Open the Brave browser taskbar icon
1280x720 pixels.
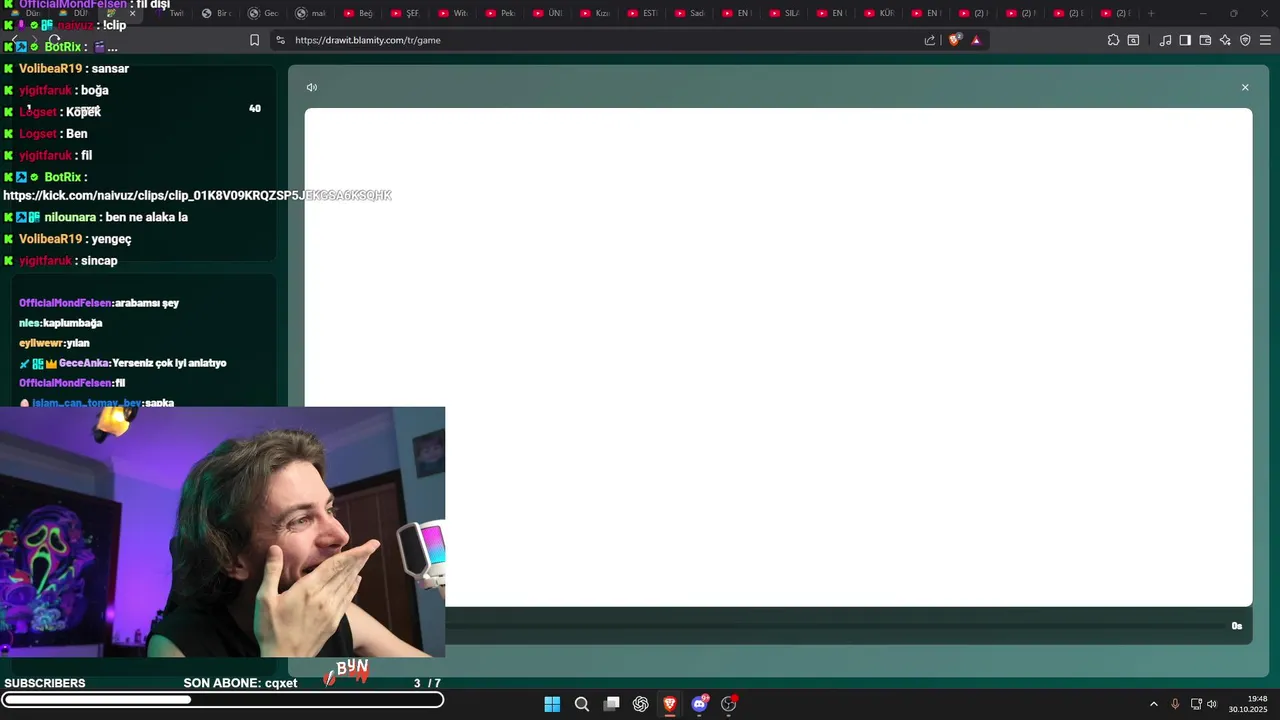pos(670,704)
